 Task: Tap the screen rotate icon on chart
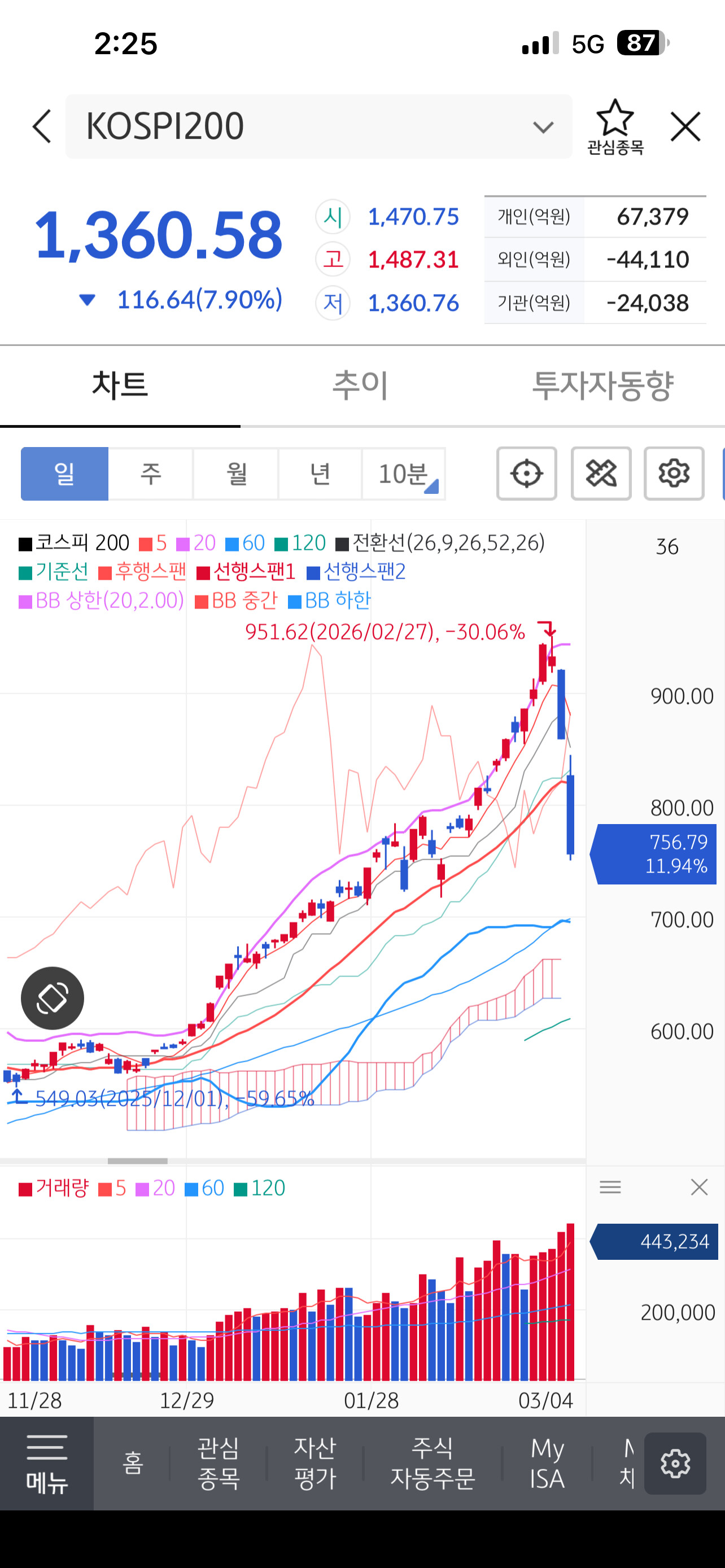[53, 998]
